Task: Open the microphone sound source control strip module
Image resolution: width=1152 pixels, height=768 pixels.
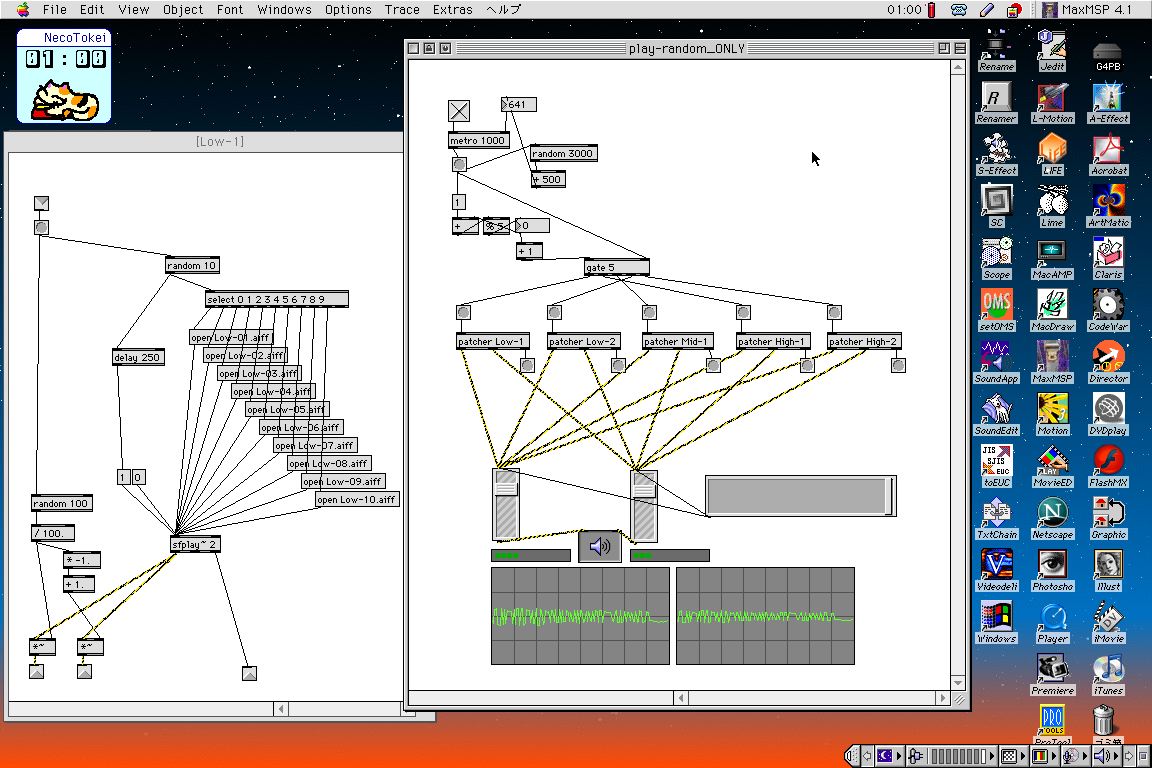Action: tap(1074, 756)
